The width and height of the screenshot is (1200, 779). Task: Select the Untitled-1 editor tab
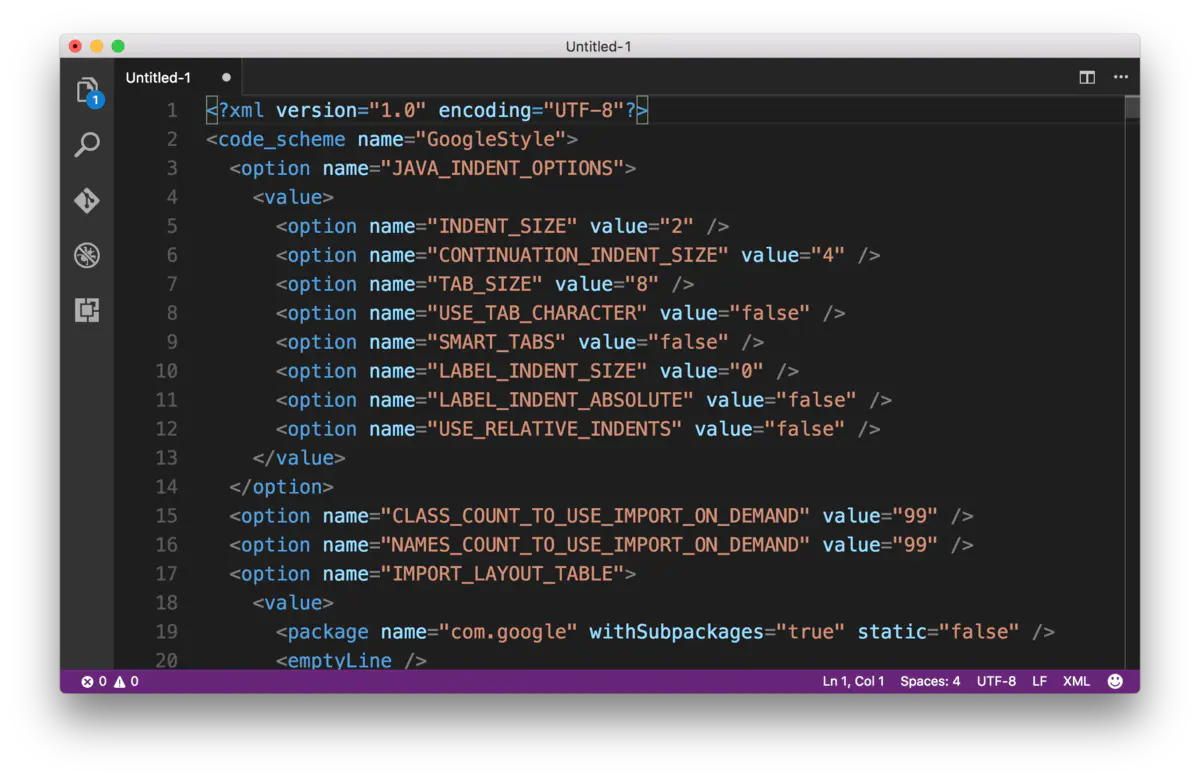point(178,78)
